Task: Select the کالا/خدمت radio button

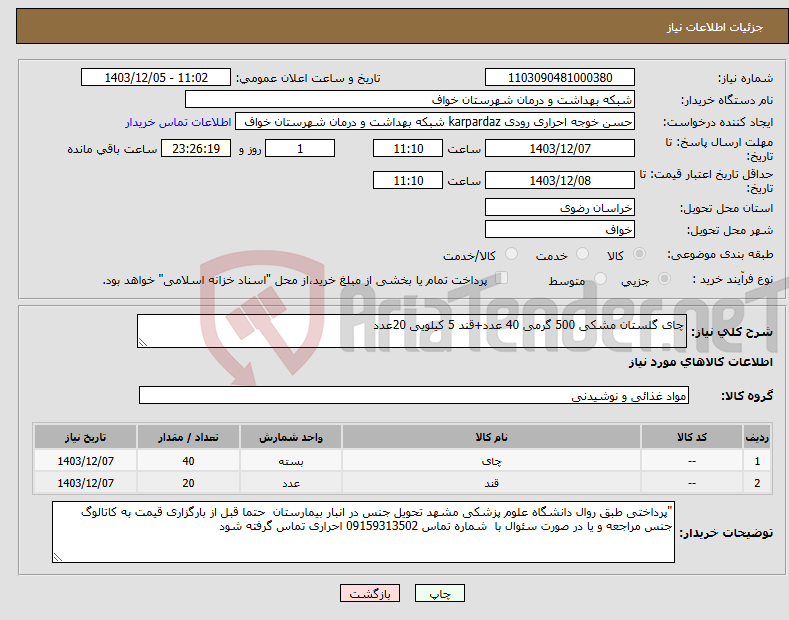Action: [x=511, y=254]
